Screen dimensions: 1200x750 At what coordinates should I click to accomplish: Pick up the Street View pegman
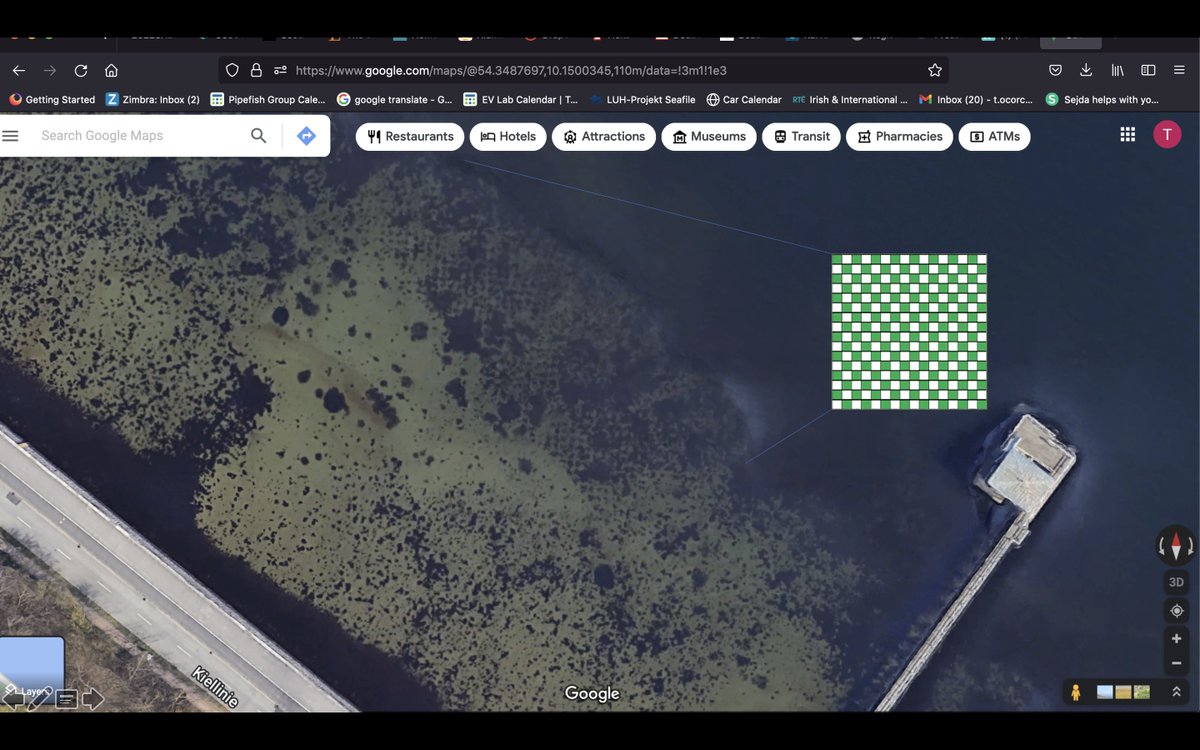click(x=1076, y=692)
